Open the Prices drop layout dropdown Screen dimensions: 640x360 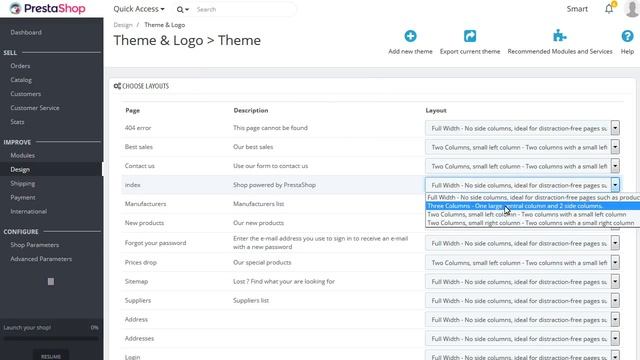[x=522, y=262]
